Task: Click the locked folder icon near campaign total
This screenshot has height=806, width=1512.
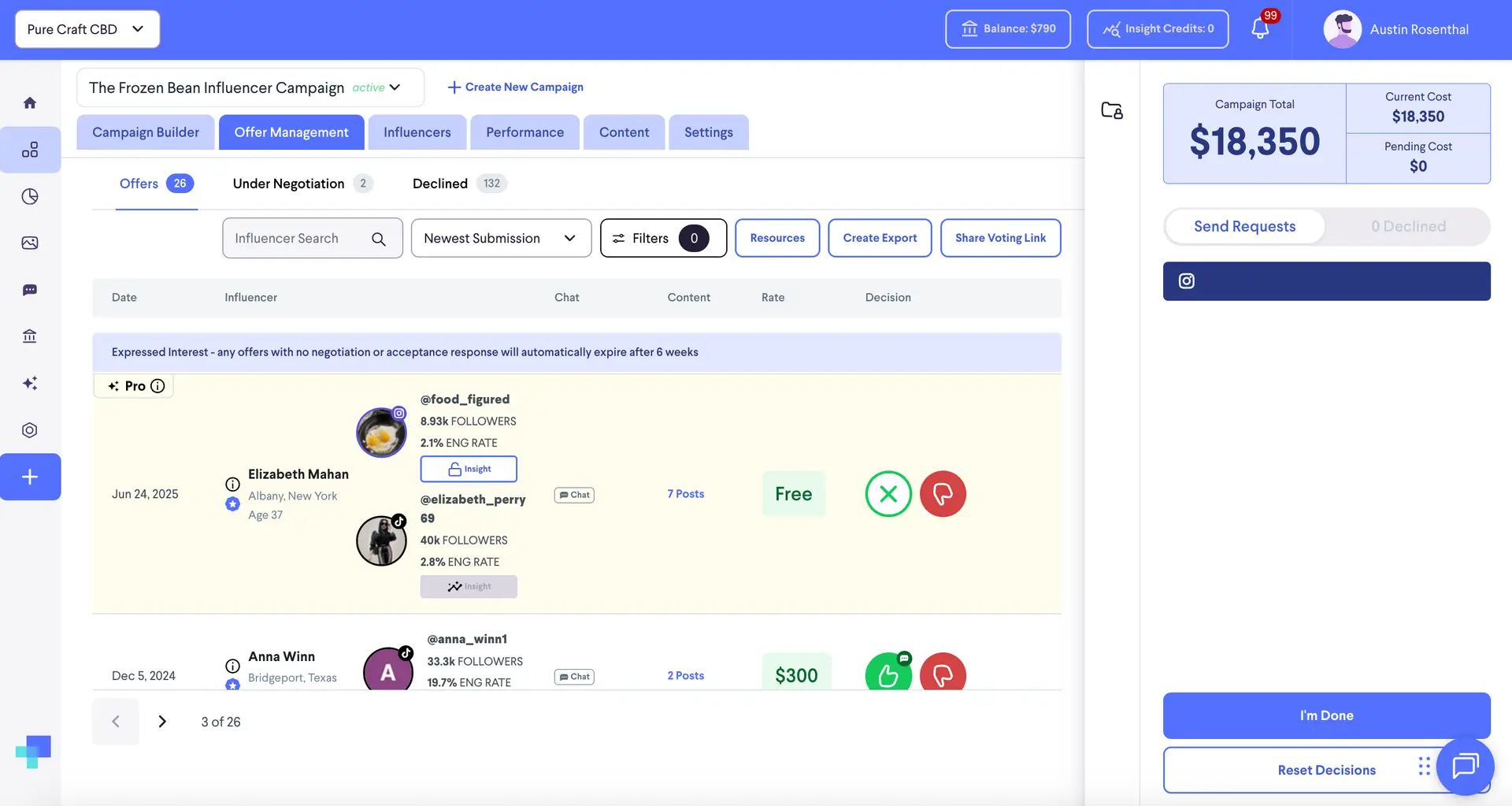Action: (x=1111, y=110)
